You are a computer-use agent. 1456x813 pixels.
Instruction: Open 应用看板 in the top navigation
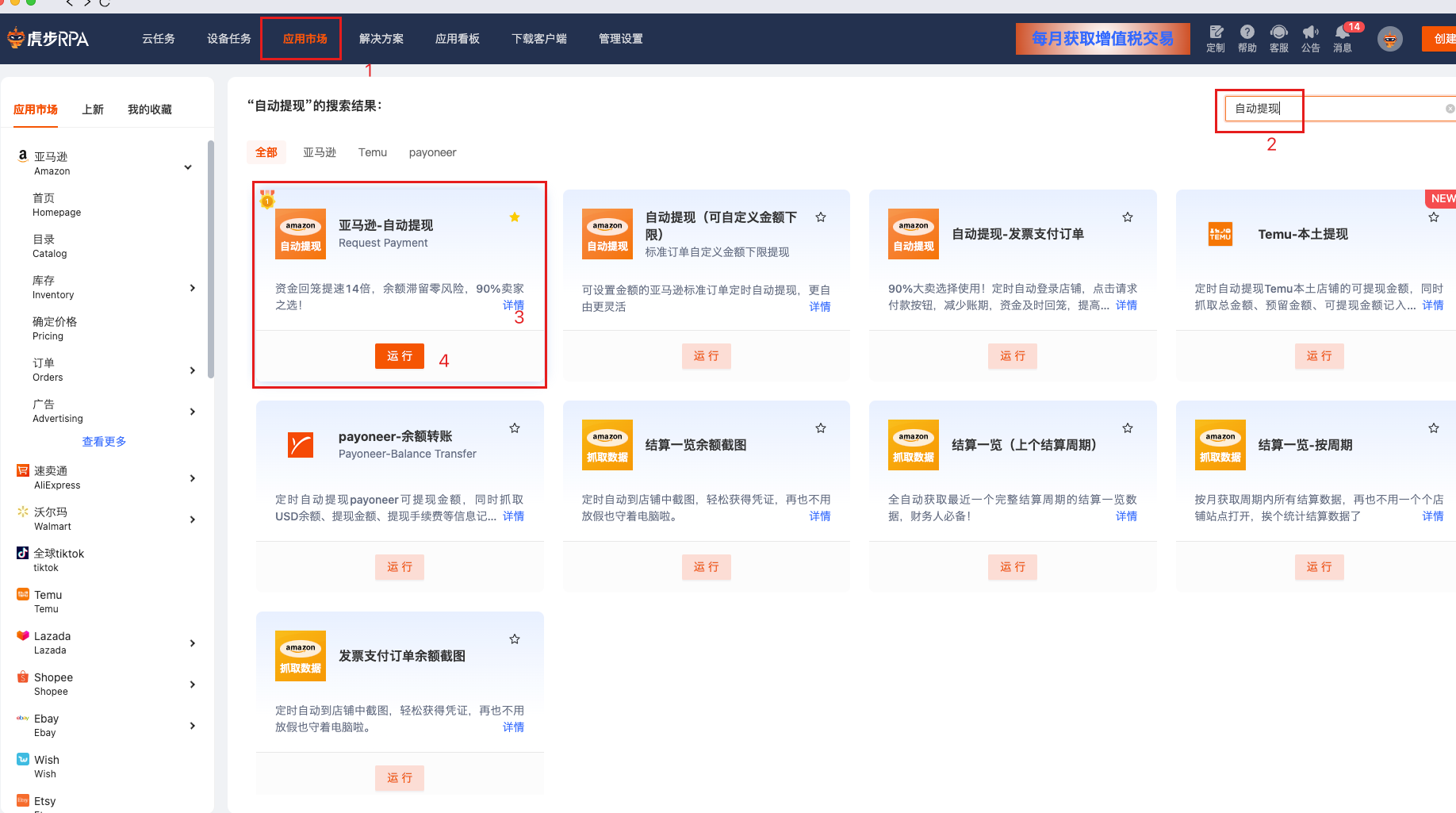[458, 39]
